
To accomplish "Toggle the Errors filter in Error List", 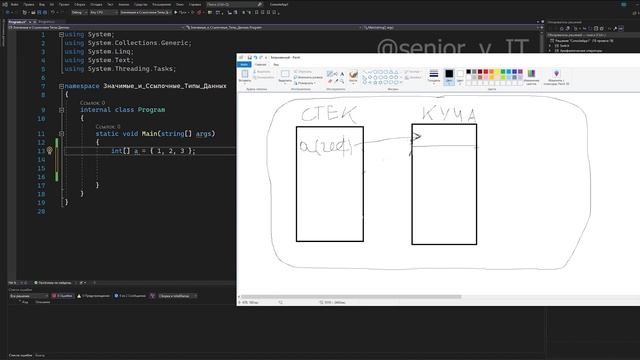I will [x=62, y=296].
